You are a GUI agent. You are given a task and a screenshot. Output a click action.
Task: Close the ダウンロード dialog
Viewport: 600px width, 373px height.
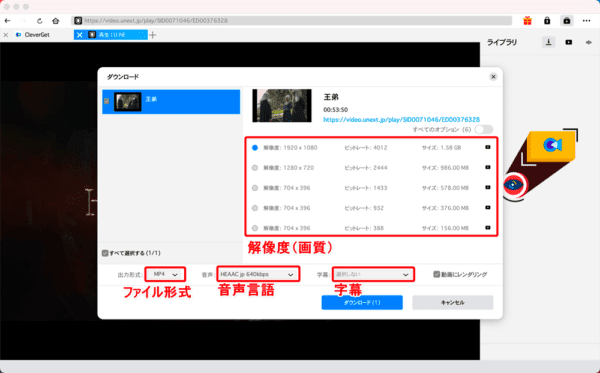tap(493, 77)
